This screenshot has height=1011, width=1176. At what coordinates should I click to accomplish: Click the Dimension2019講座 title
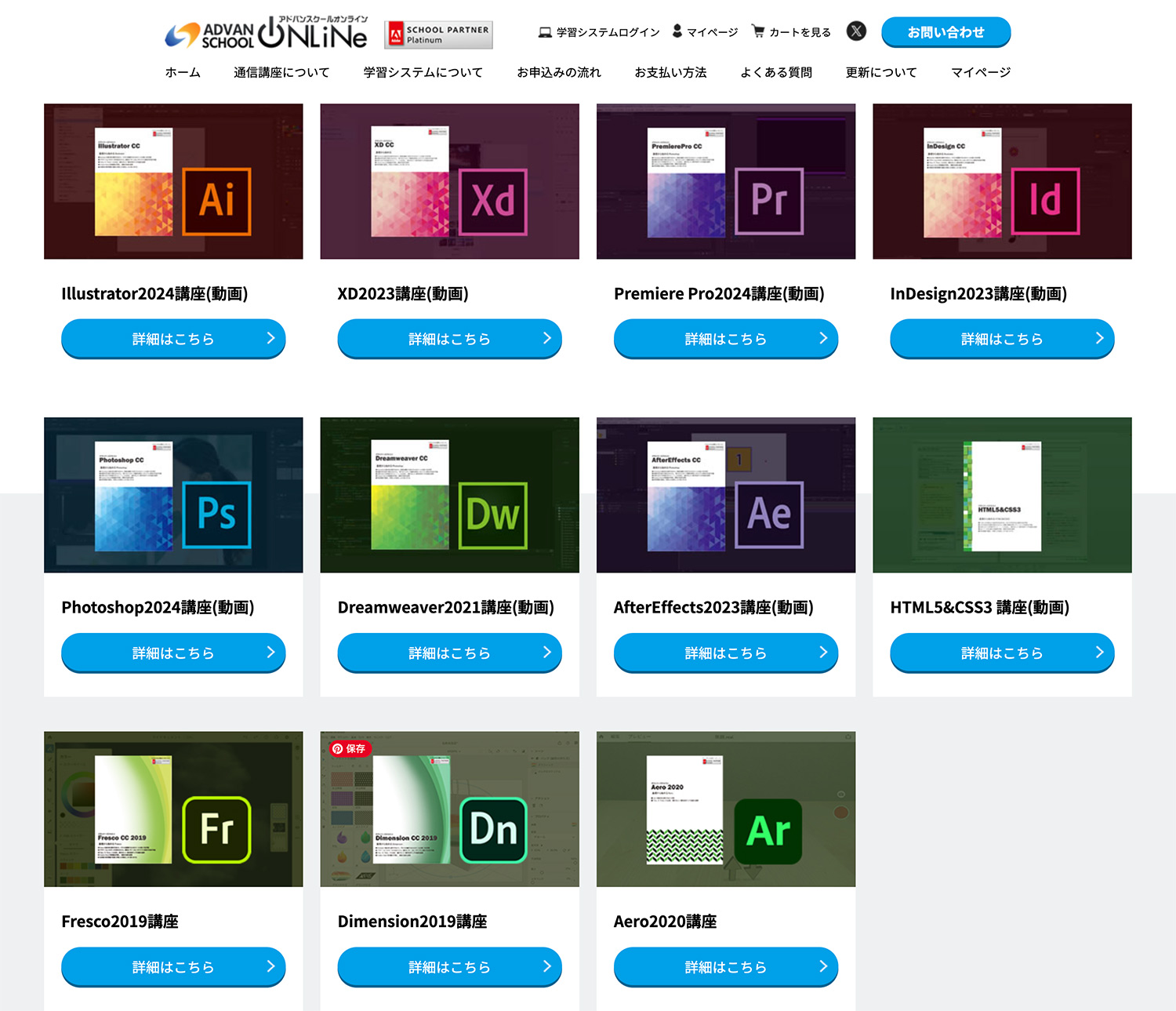(412, 922)
